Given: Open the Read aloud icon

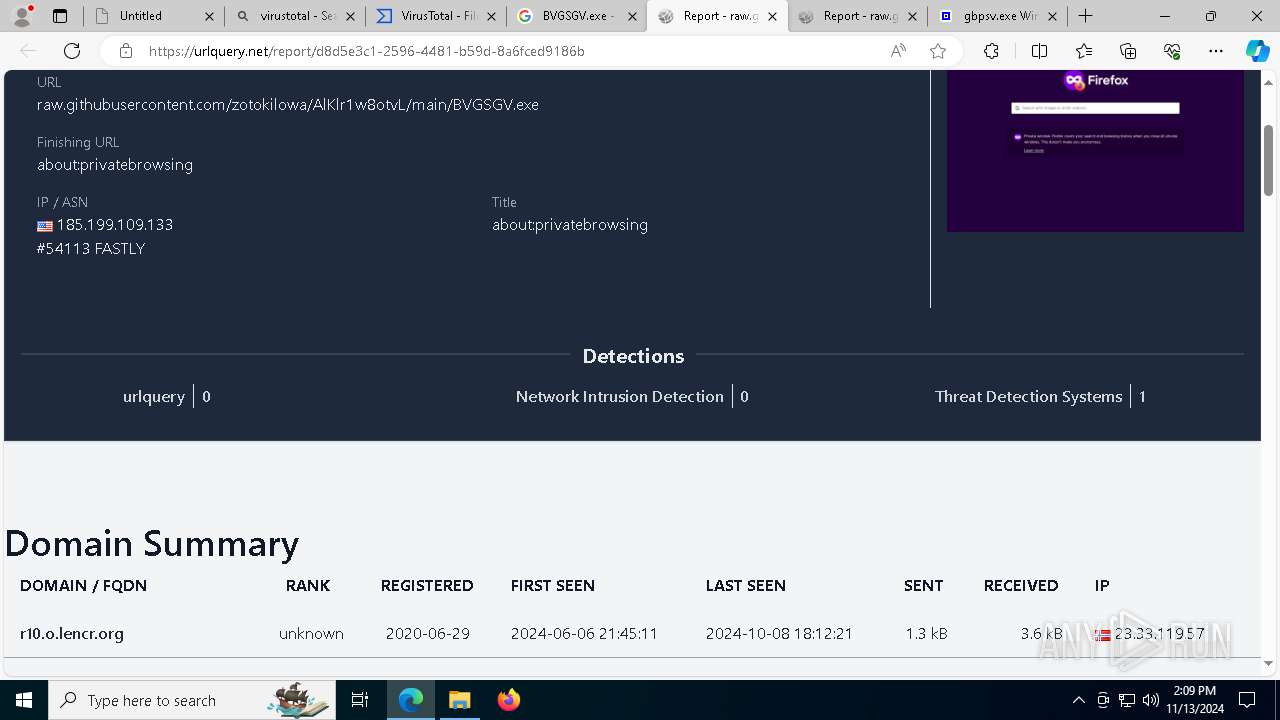Looking at the screenshot, I should [x=898, y=51].
